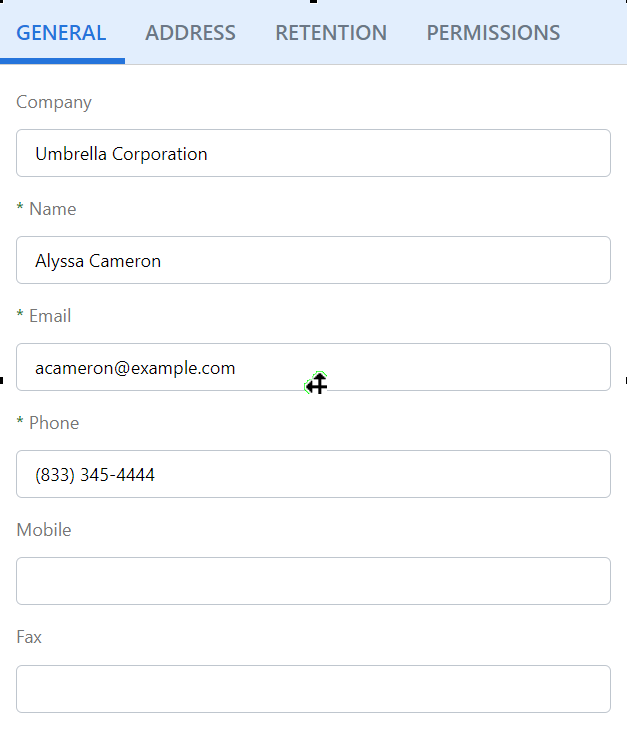Viewport: 627px width, 739px height.
Task: Go to the PERMISSIONS tab
Action: pyautogui.click(x=493, y=33)
